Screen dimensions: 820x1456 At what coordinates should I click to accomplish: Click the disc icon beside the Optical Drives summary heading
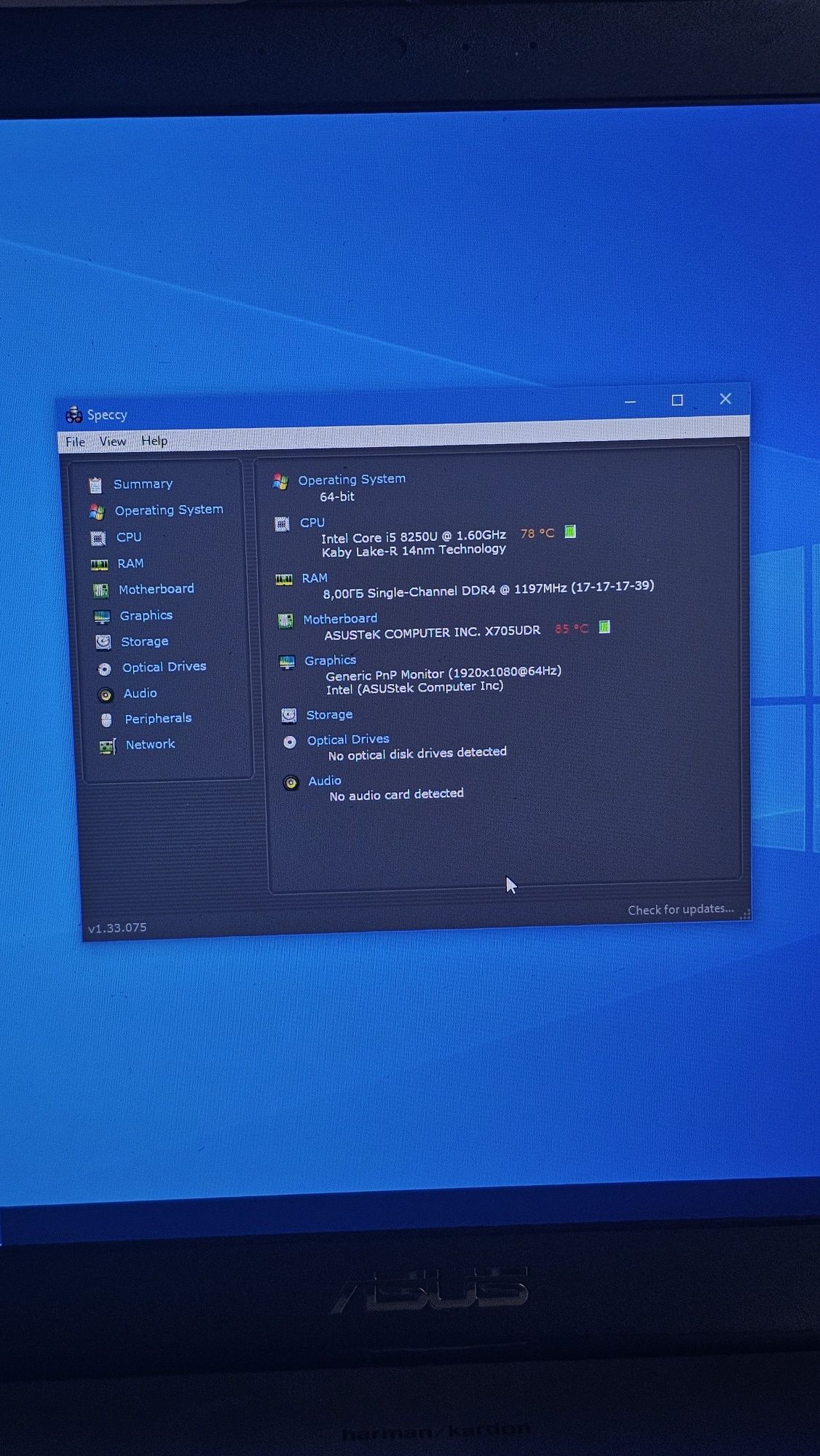coord(290,742)
